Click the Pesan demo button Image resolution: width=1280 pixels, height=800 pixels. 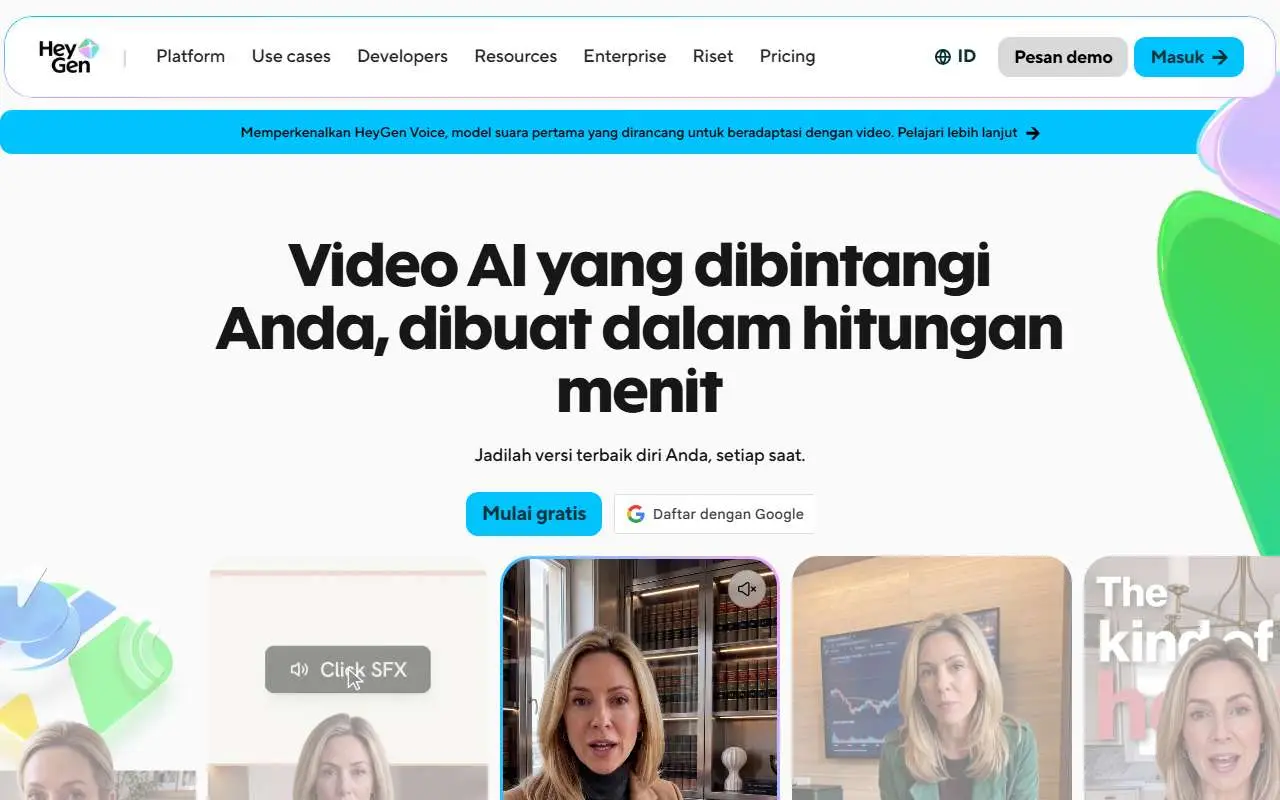pos(1063,57)
